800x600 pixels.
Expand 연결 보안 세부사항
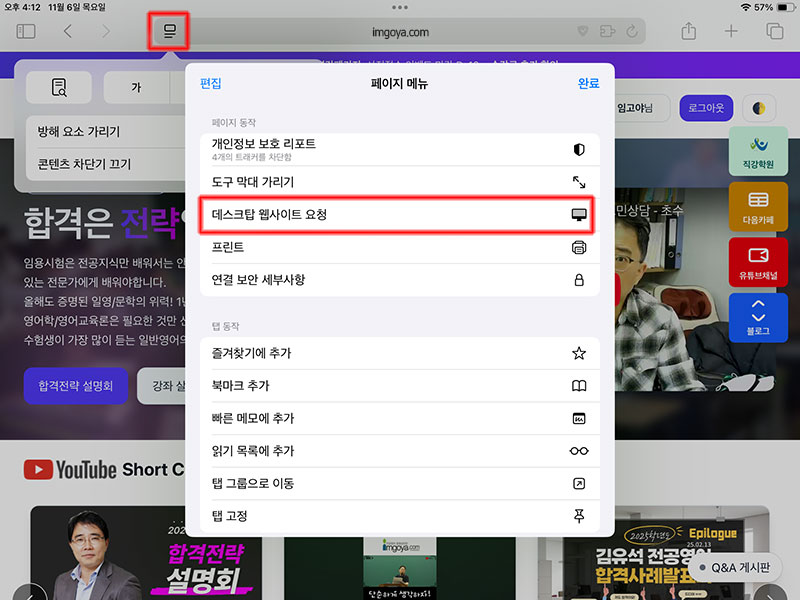coord(397,280)
